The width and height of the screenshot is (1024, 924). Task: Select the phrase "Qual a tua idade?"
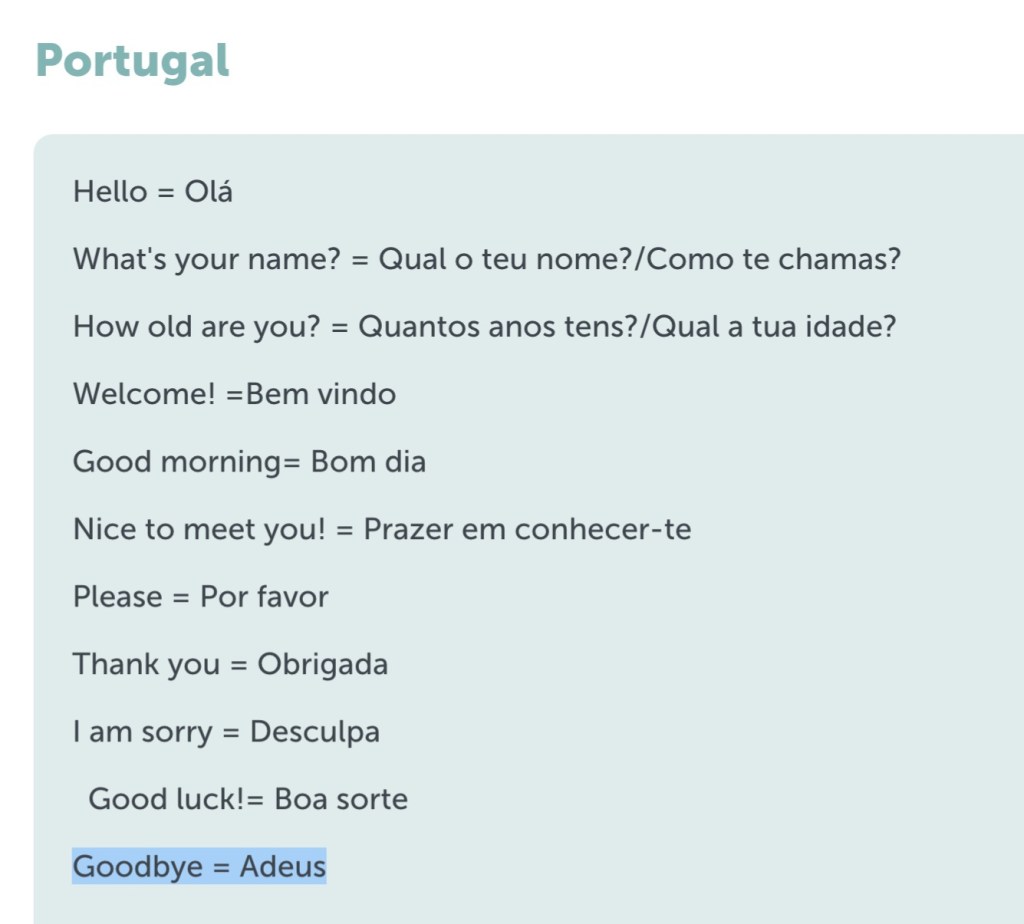774,327
